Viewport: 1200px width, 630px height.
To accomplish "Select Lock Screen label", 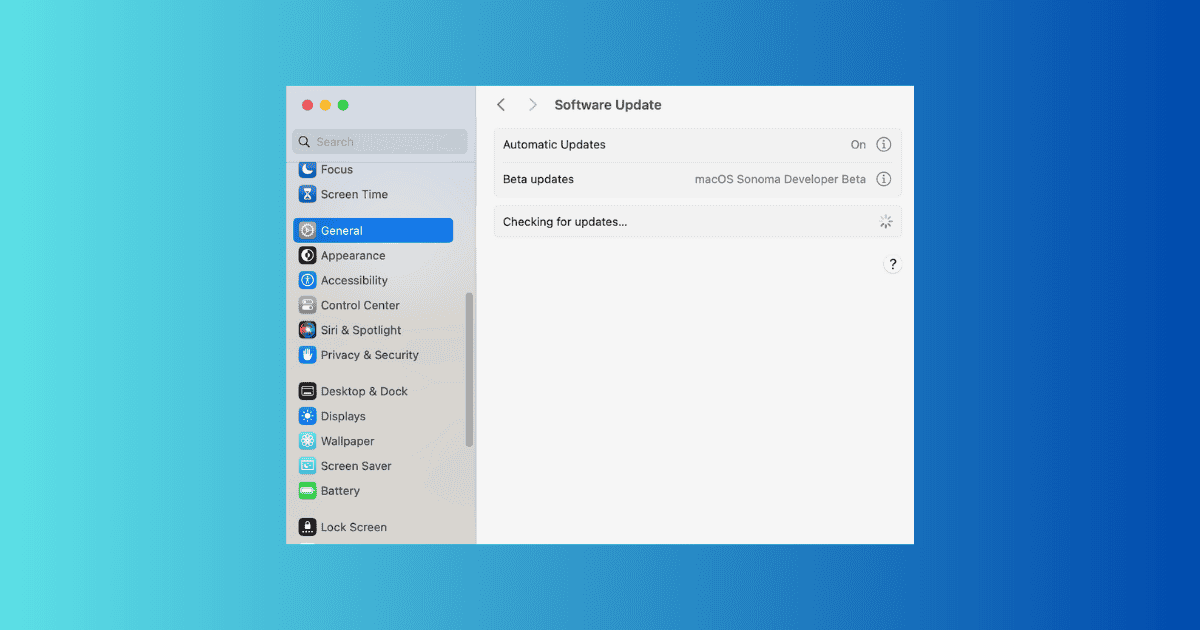I will coord(354,527).
